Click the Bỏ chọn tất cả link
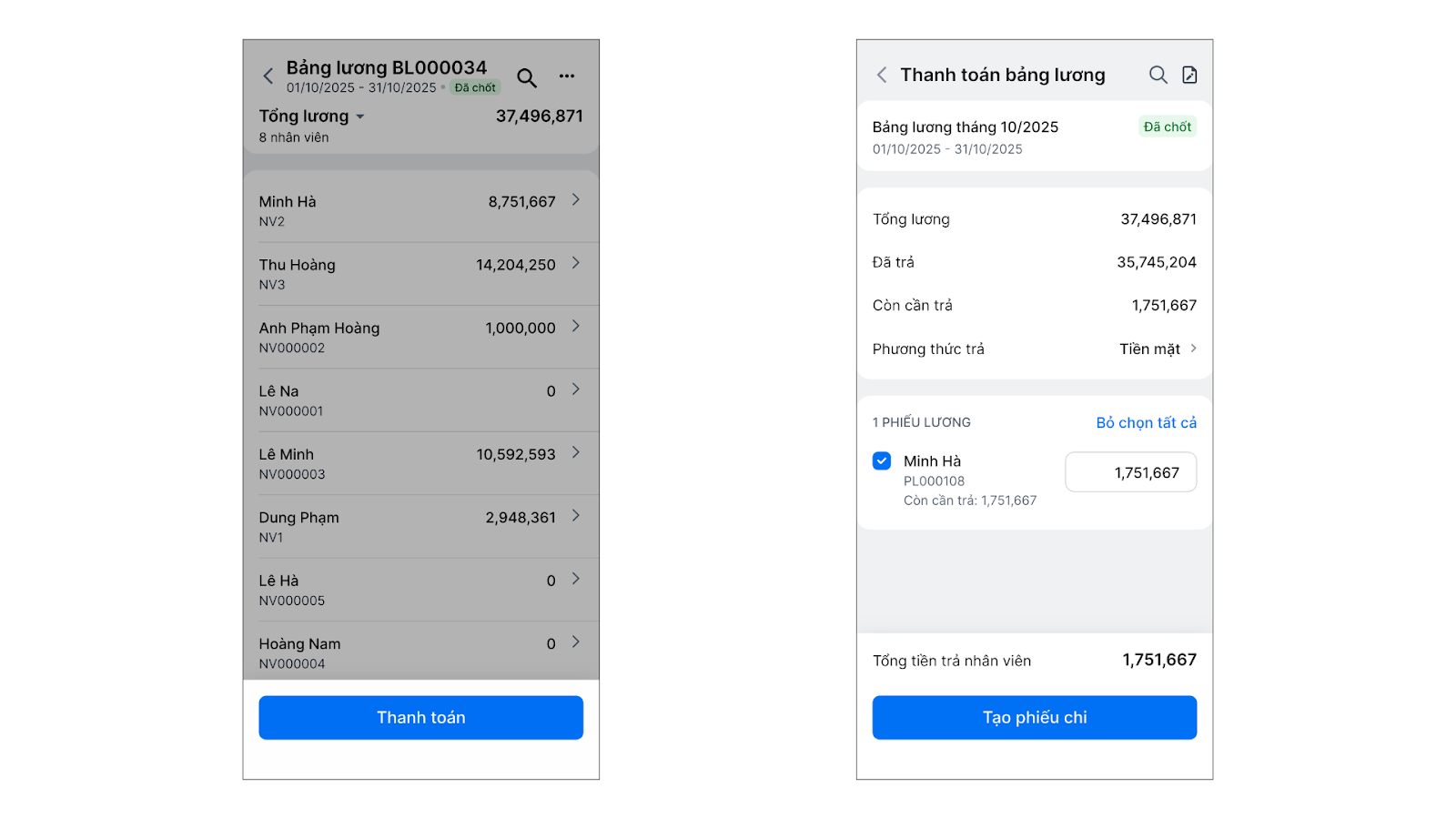1456x819 pixels. (x=1146, y=422)
